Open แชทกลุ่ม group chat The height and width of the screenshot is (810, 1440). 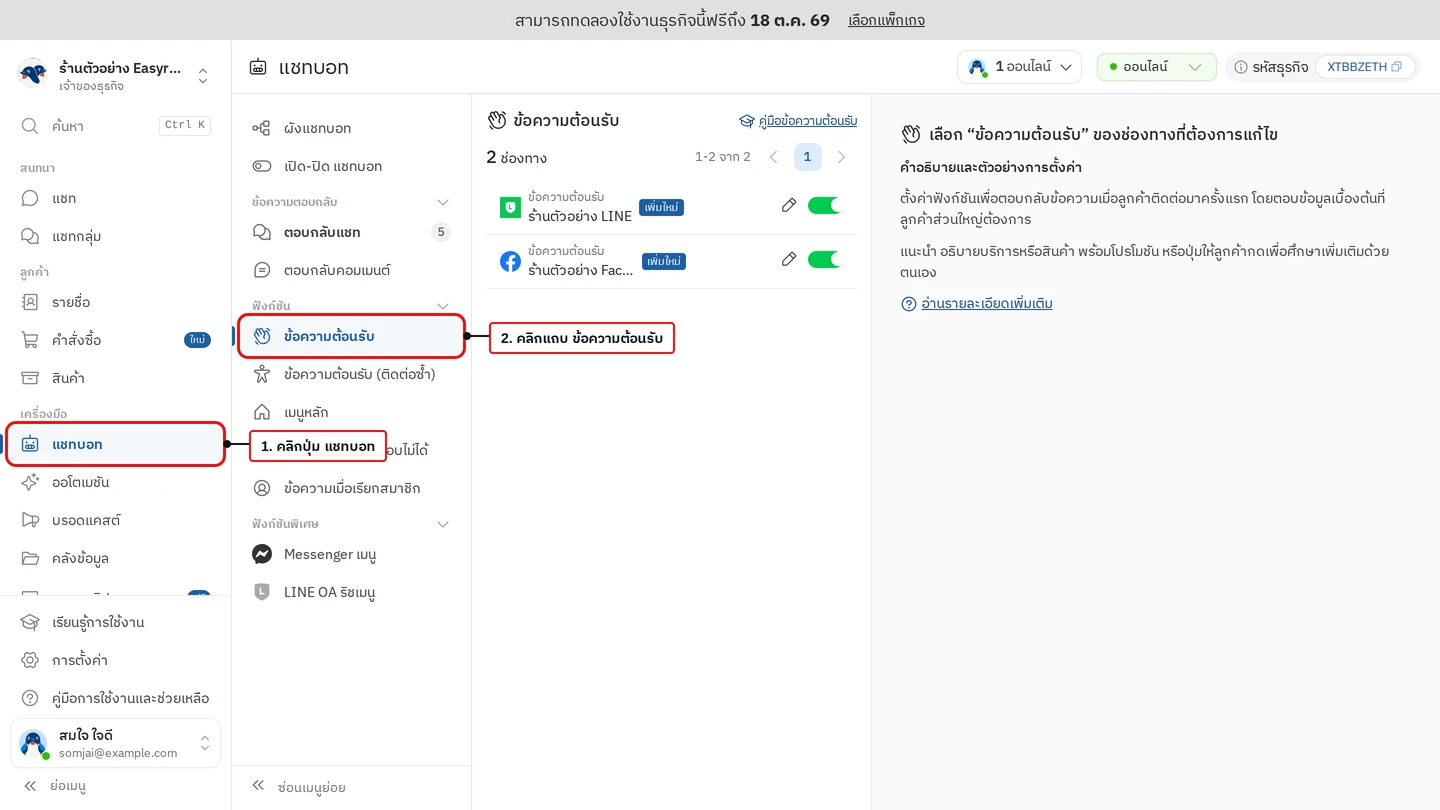pos(116,236)
